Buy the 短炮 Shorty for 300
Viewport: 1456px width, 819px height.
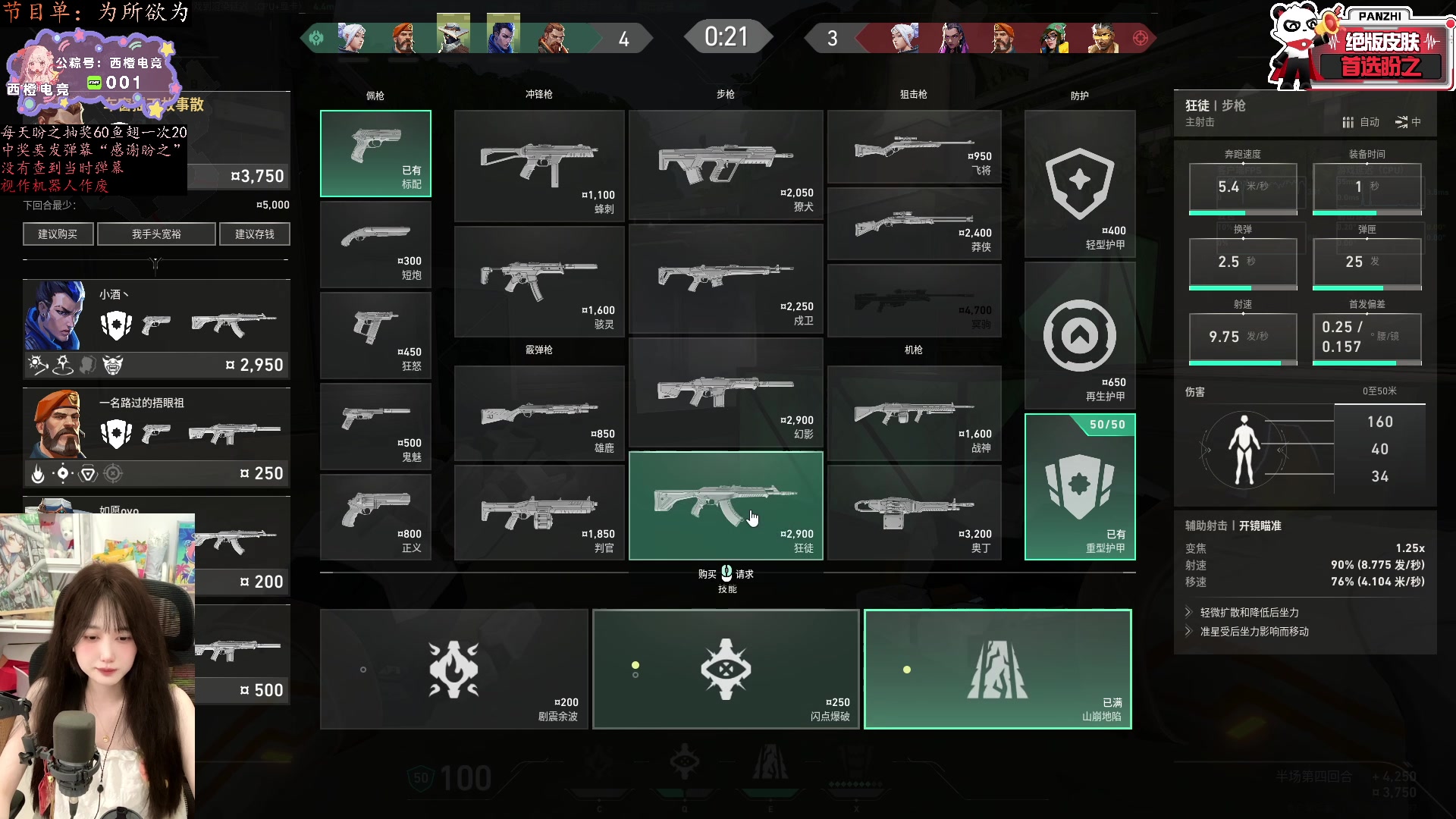[x=375, y=245]
